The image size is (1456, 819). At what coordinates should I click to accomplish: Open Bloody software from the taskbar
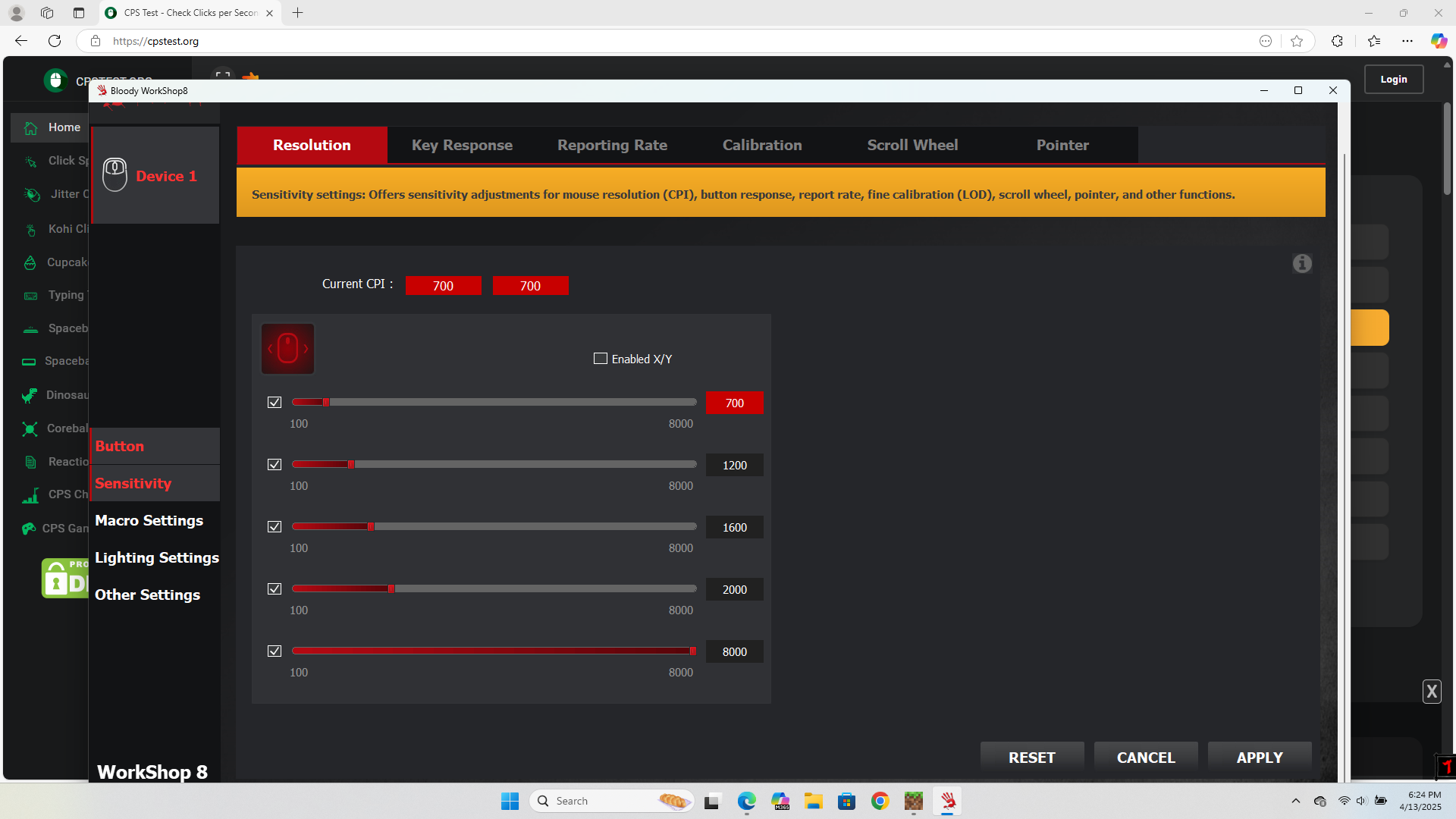pyautogui.click(x=947, y=801)
